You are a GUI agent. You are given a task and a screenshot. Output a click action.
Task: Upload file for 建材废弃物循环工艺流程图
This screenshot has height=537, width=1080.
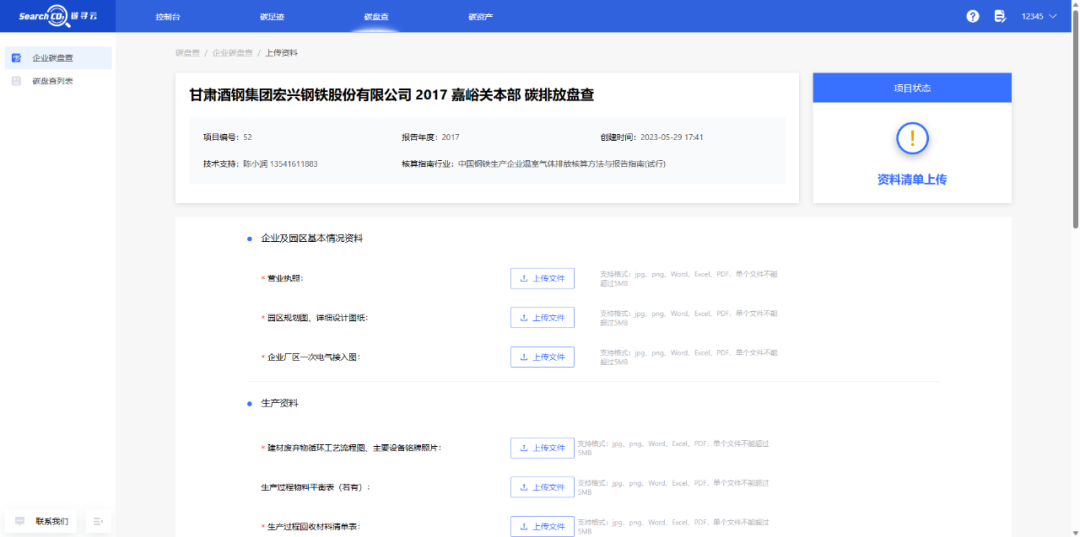542,448
